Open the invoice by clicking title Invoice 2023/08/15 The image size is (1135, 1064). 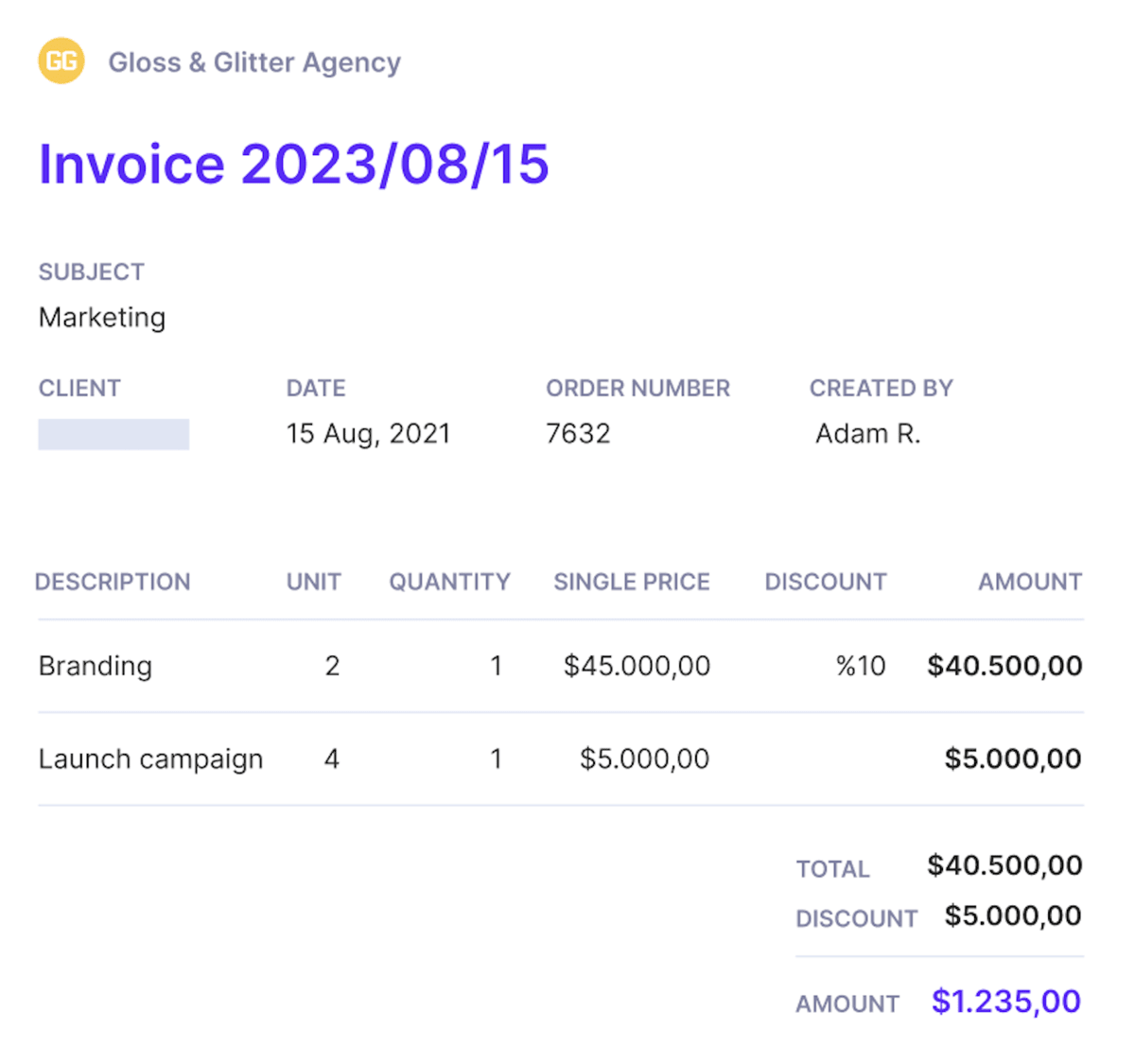(x=293, y=164)
